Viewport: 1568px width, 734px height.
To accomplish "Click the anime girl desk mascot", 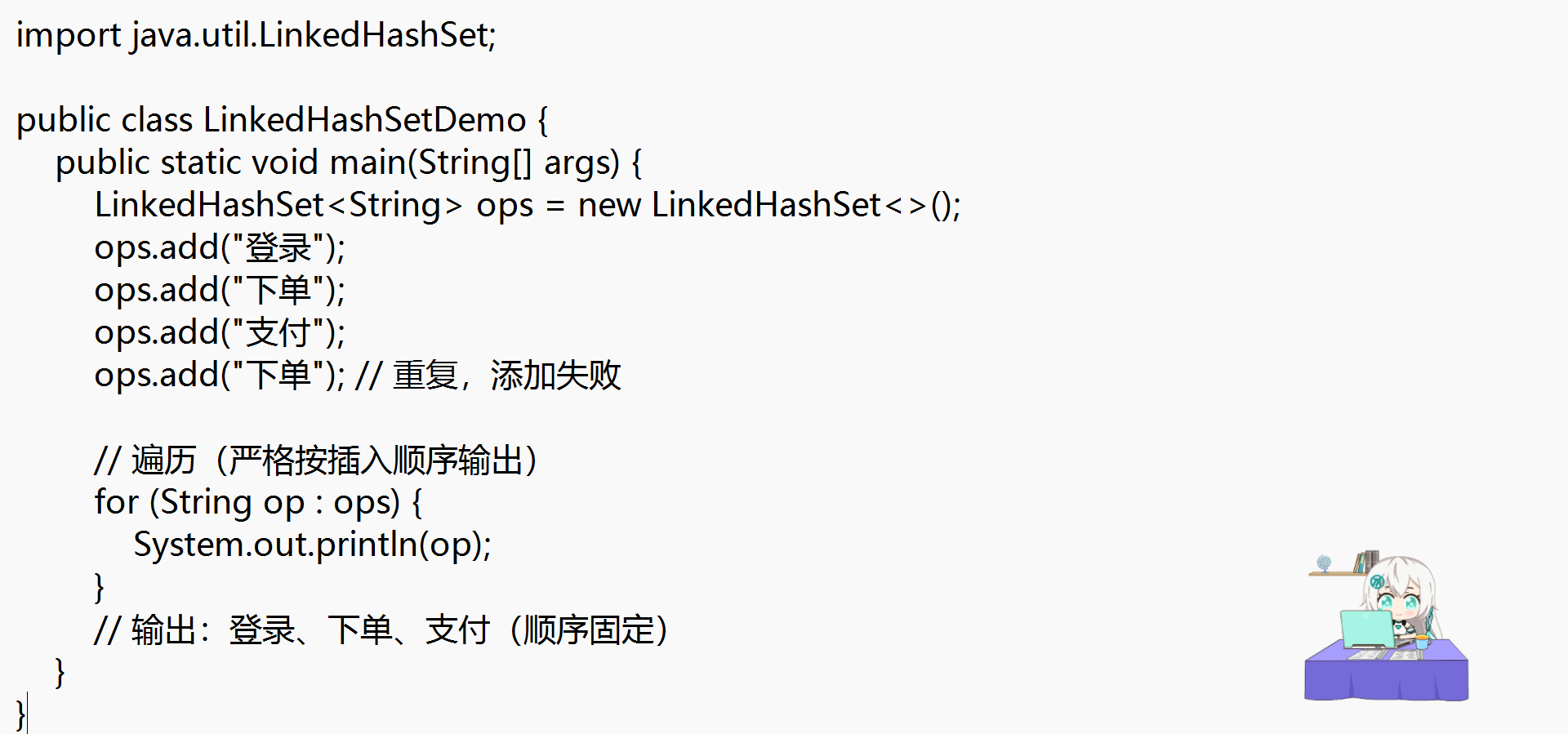I will (1386, 625).
